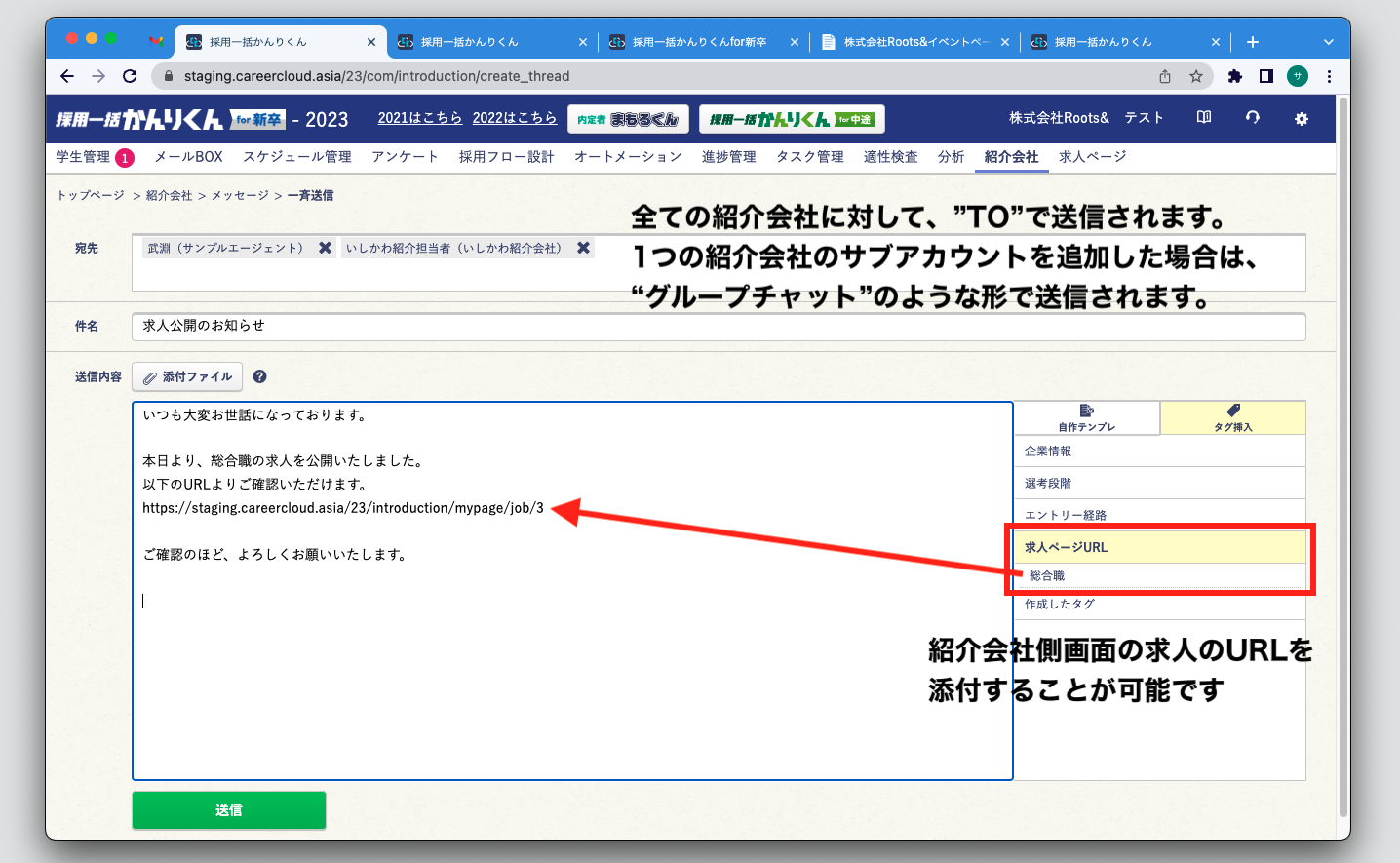Image resolution: width=1400 pixels, height=863 pixels.
Task: Expand the 選考段階 tag section
Action: click(1048, 483)
